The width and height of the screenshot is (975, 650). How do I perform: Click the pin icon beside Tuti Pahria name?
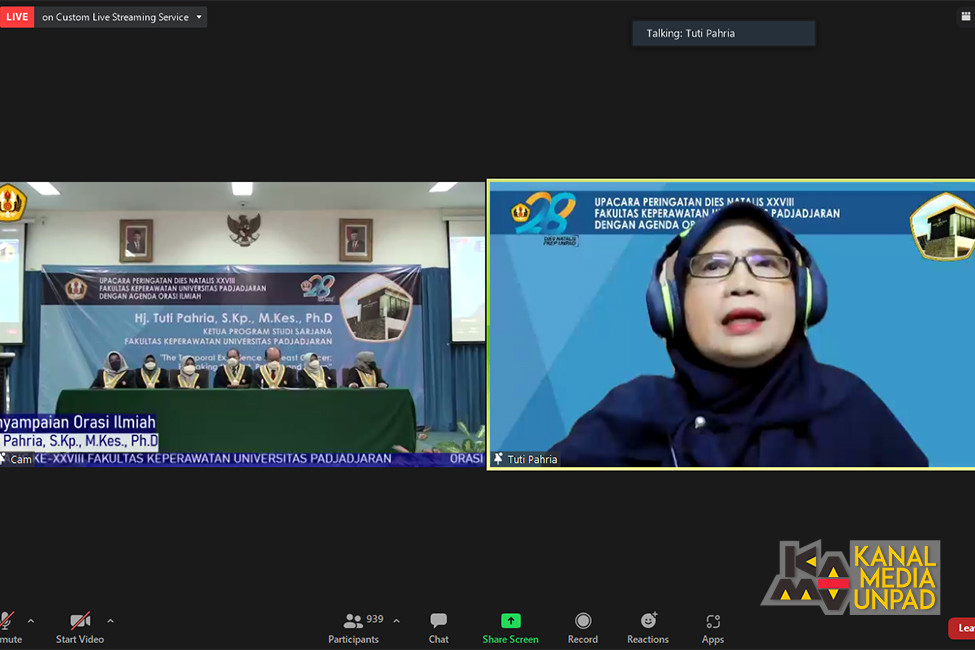point(498,458)
